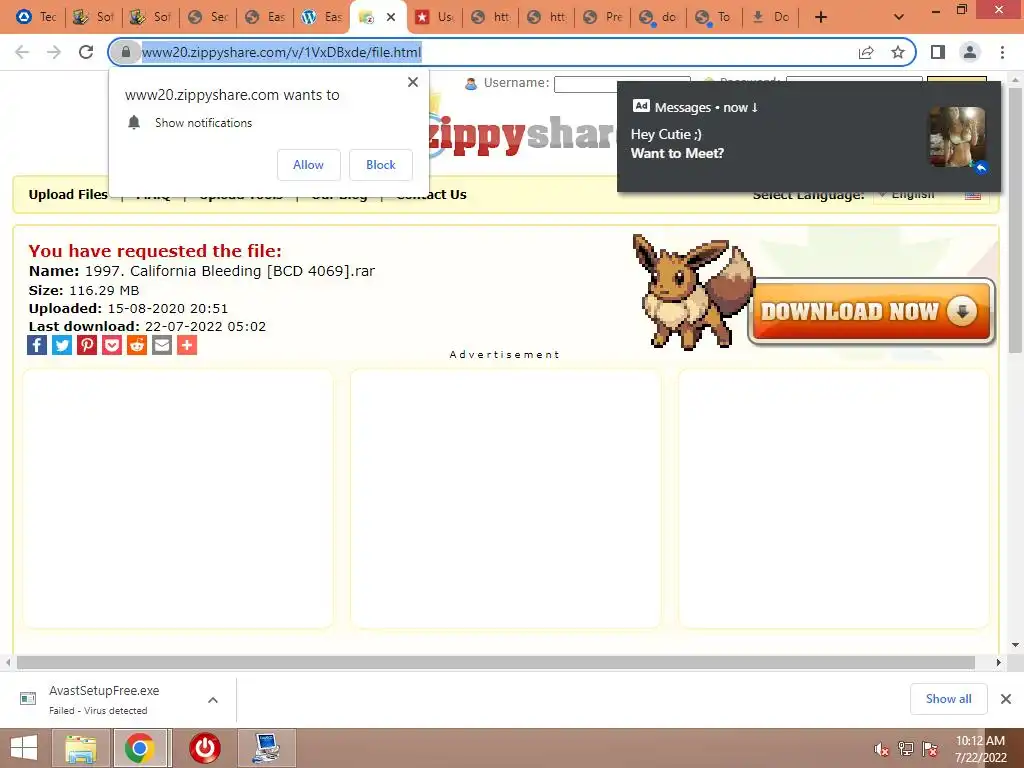
Task: Click the muted volume tray icon
Action: coord(882,749)
